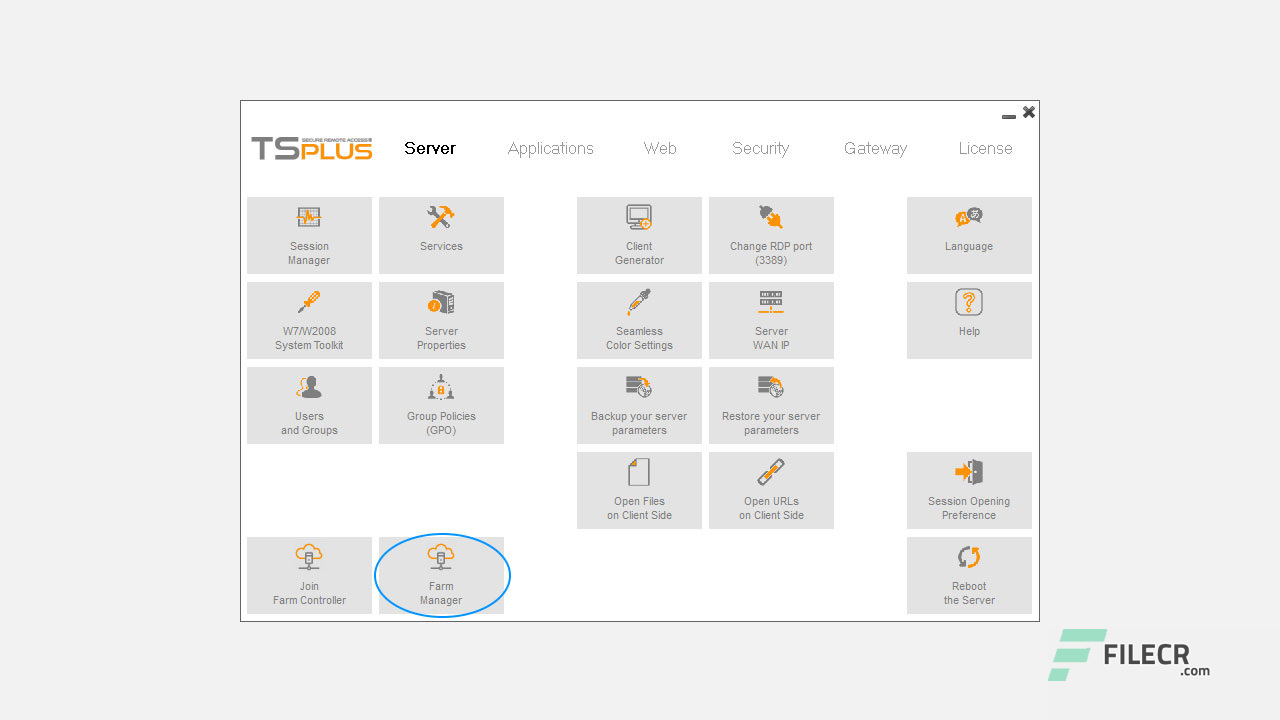Select Open URLs on Client Side

(771, 490)
